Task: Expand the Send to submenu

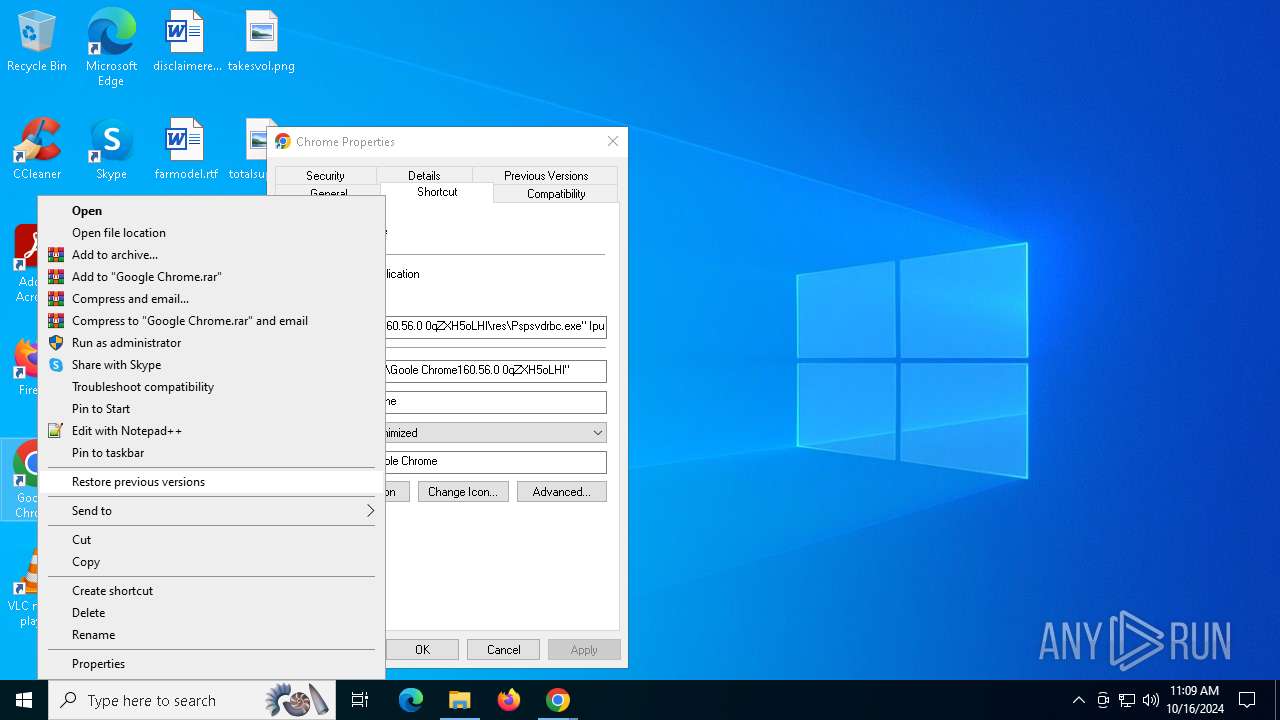Action: tap(211, 511)
